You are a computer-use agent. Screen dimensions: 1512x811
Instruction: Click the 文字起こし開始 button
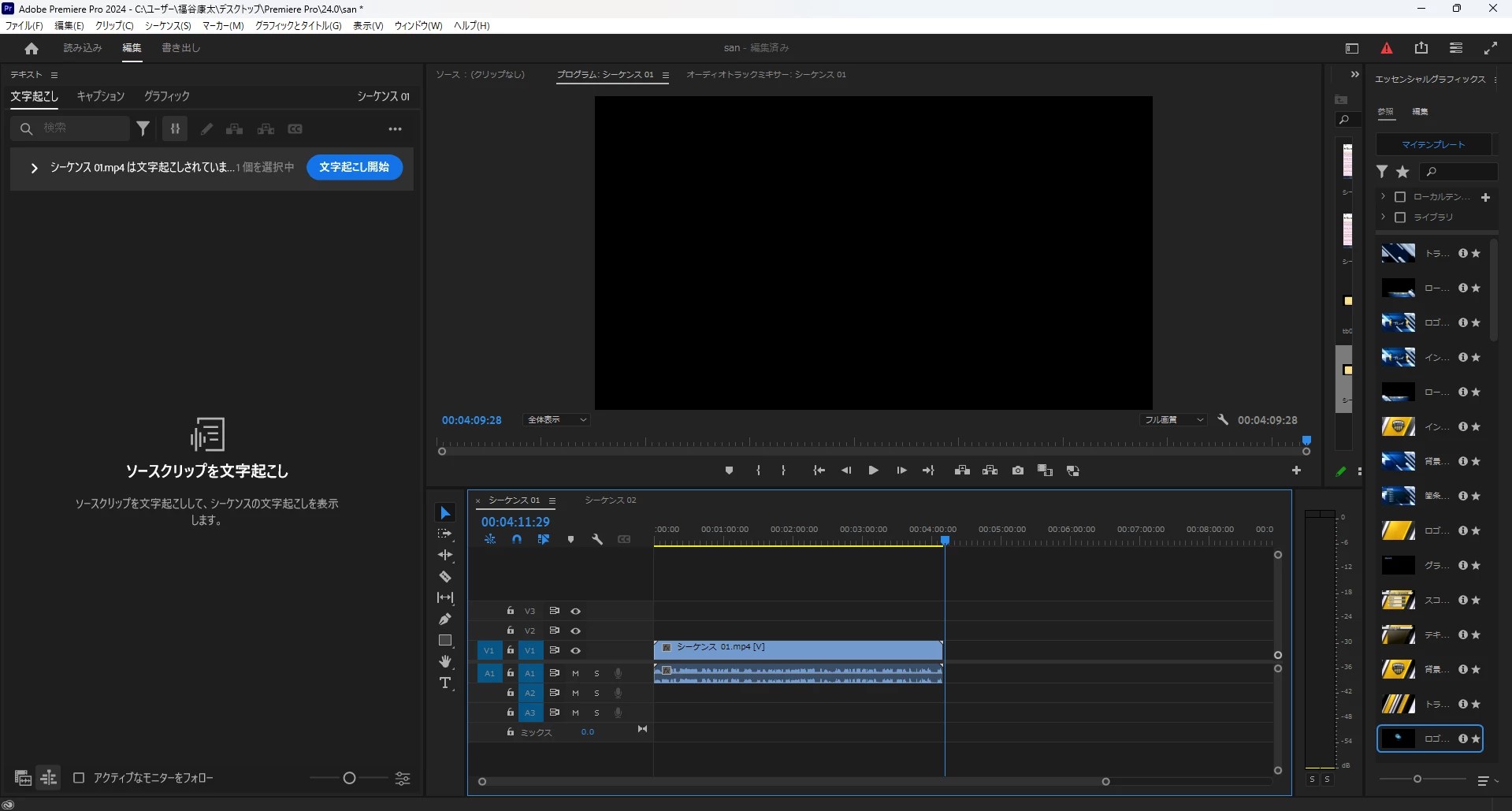[354, 167]
